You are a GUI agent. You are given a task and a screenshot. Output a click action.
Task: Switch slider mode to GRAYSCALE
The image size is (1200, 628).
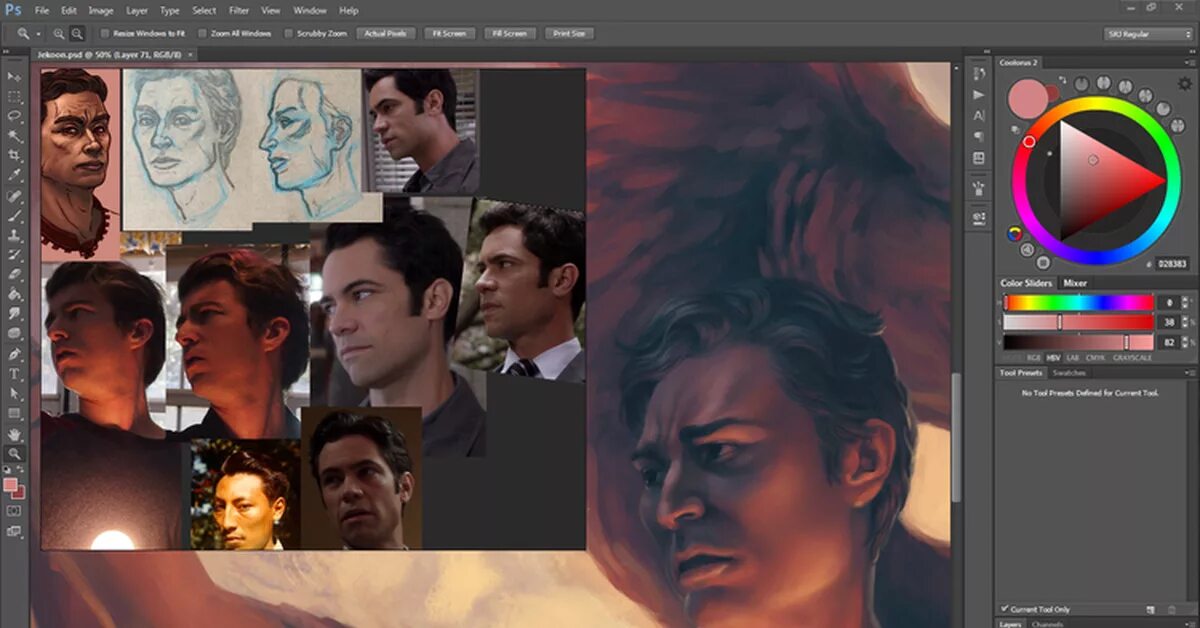(1132, 357)
